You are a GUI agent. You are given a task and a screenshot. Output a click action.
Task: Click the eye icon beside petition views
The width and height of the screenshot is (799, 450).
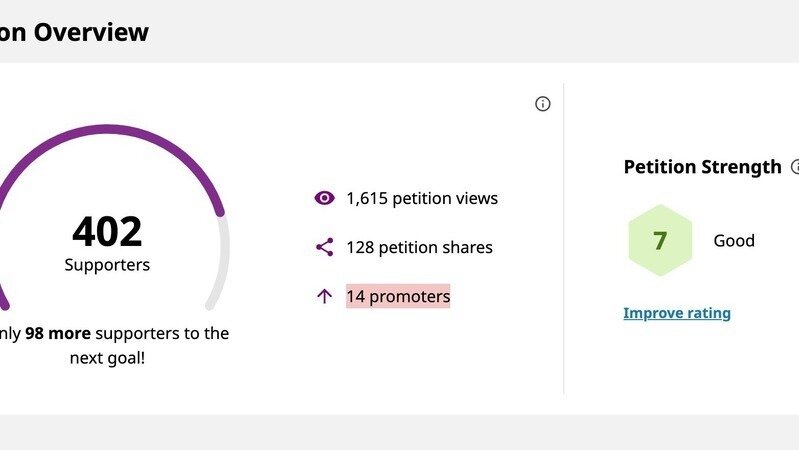(x=324, y=198)
